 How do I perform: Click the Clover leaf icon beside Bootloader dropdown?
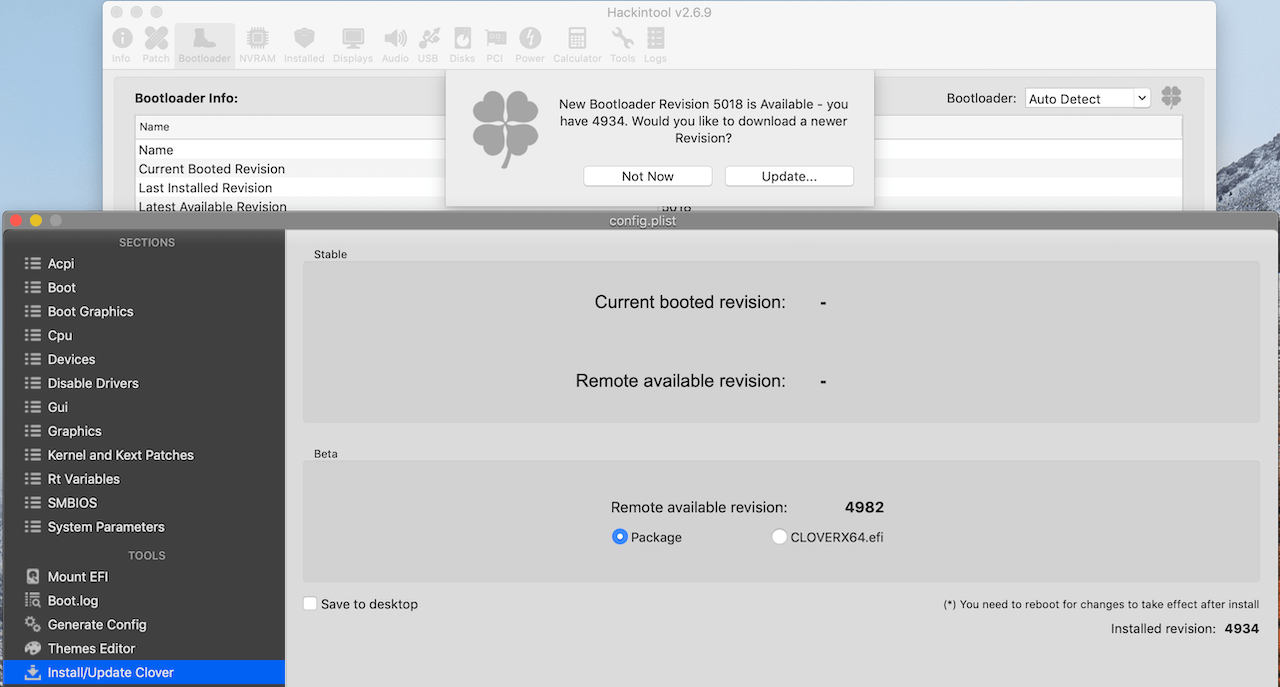click(x=1171, y=98)
